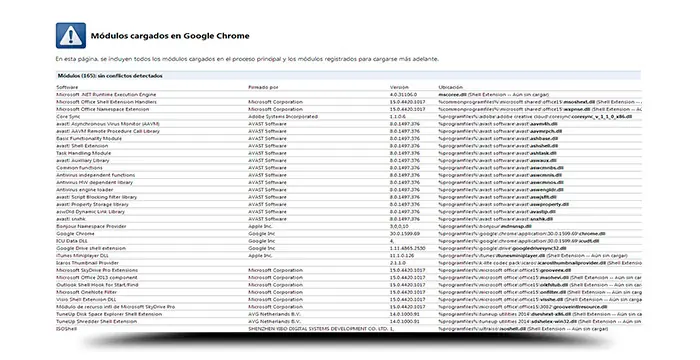Click 'Módulo de recurso intl de Microsoft SkyDrive Pro'
Screen dimensions: 700x360
pos(116,307)
